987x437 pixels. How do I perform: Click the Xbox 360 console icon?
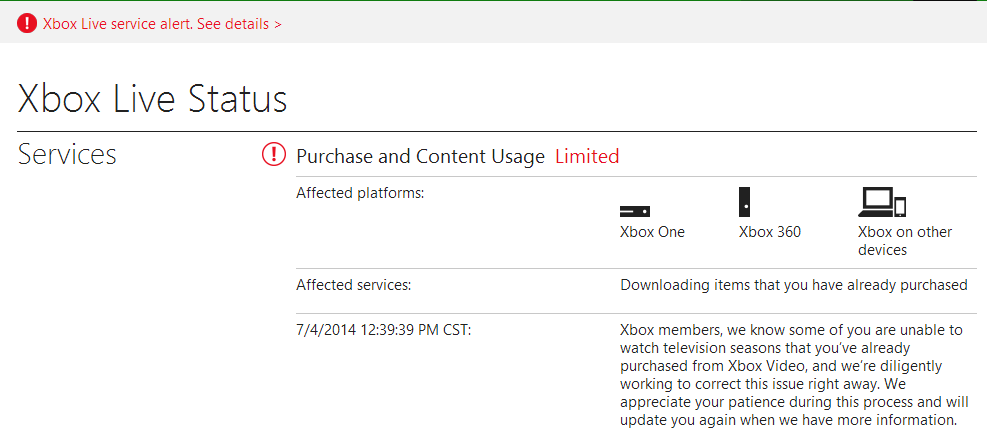point(744,202)
